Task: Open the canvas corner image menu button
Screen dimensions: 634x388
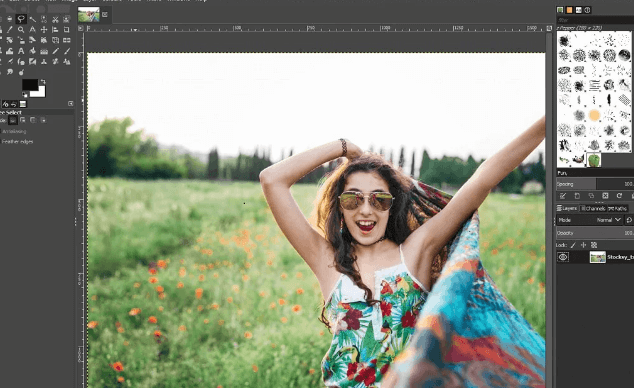Action: tap(80, 28)
